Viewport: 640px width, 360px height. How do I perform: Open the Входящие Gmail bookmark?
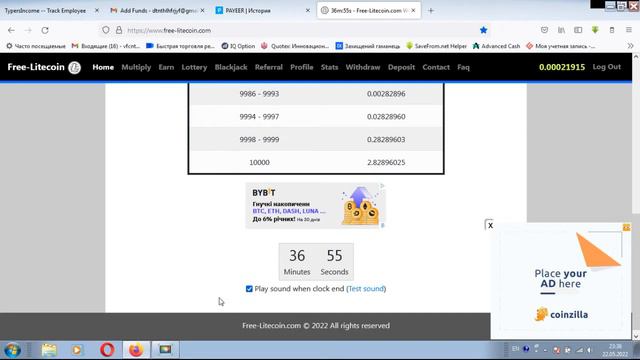(106, 46)
